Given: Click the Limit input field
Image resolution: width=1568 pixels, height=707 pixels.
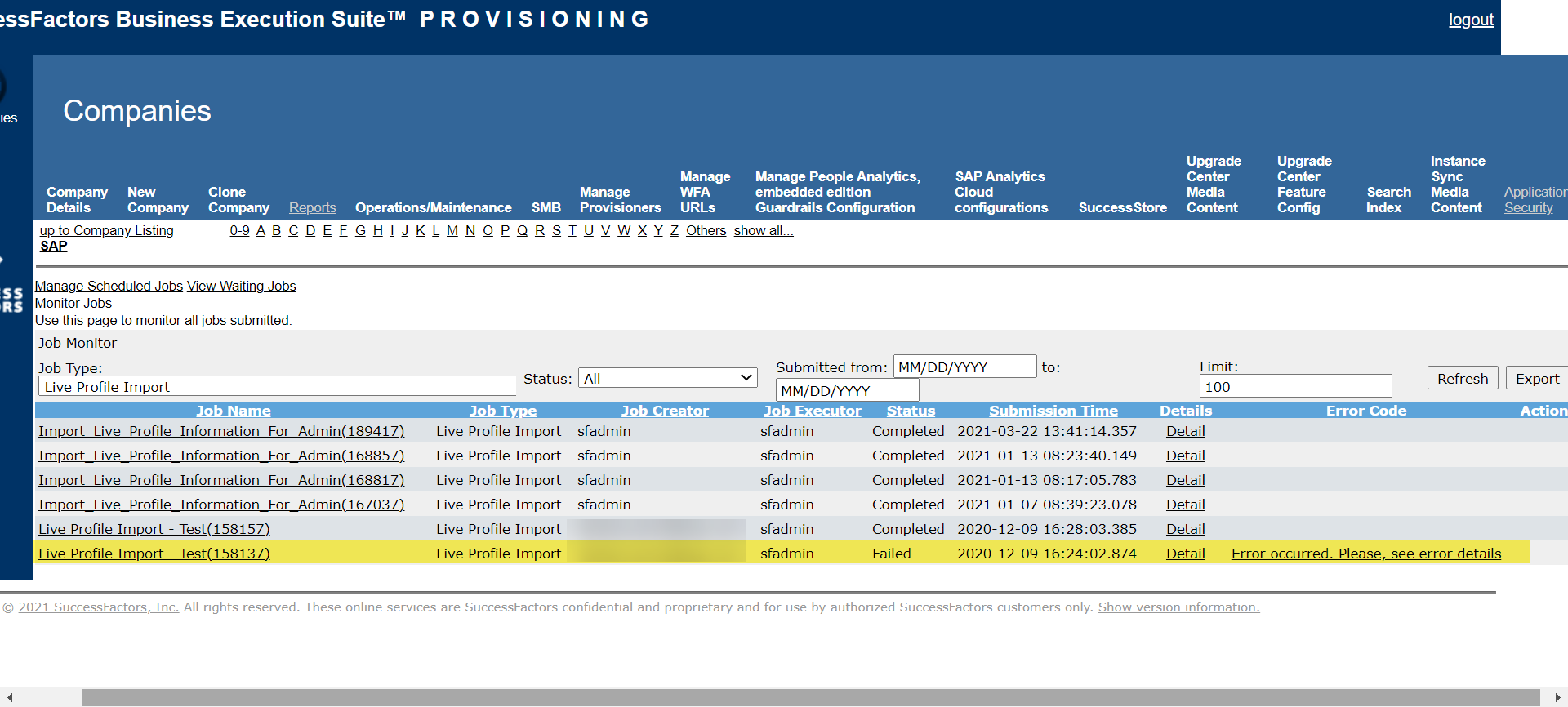Looking at the screenshot, I should tap(1295, 386).
